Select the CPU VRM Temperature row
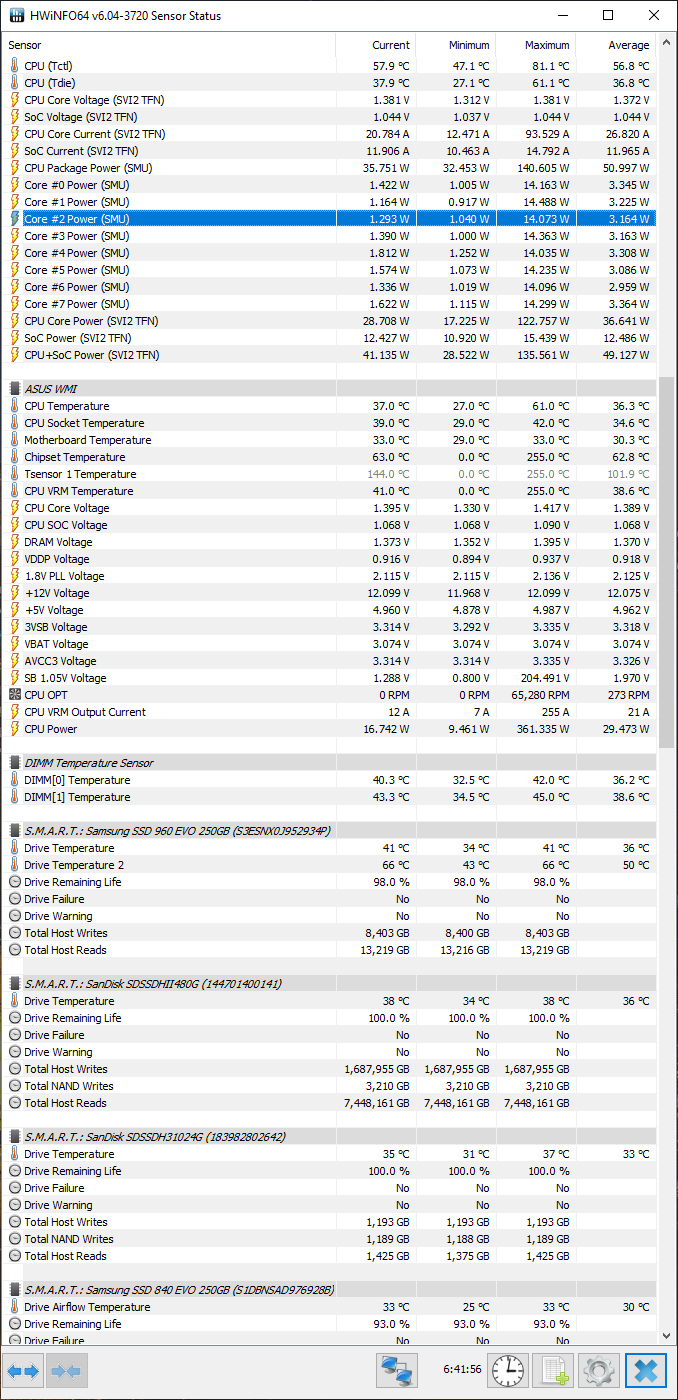 (x=330, y=490)
